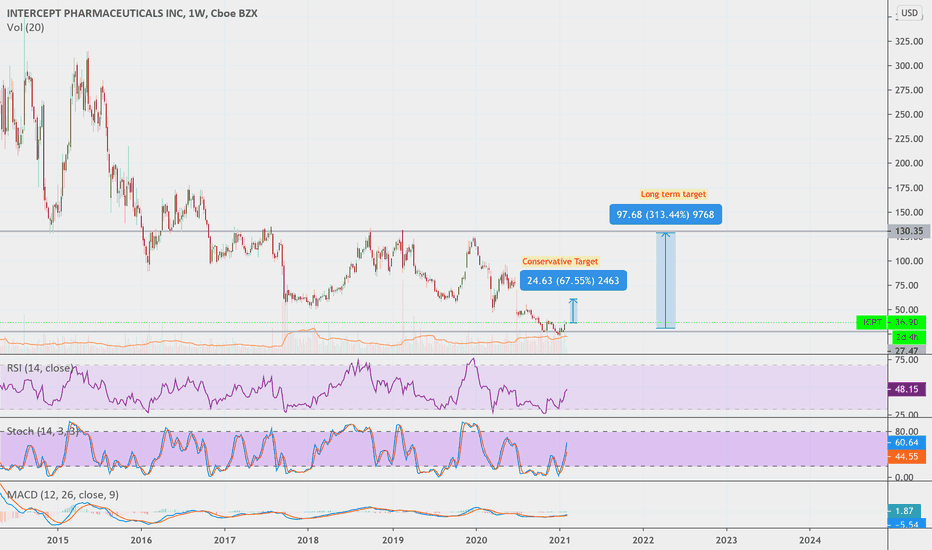Select the RSI (14, close) indicator label
The image size is (932, 550).
(40, 368)
